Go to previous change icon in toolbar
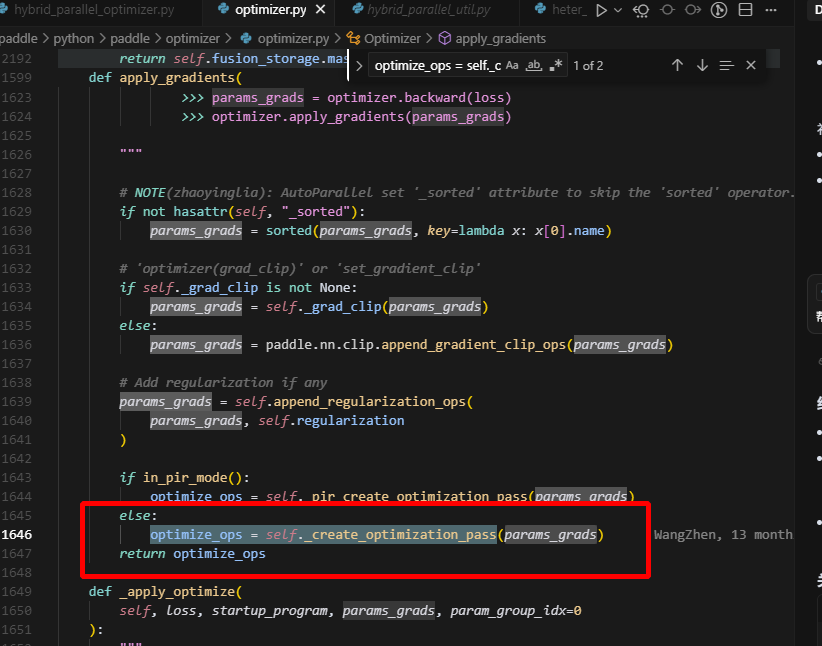The height and width of the screenshot is (646, 822). pyautogui.click(x=667, y=11)
